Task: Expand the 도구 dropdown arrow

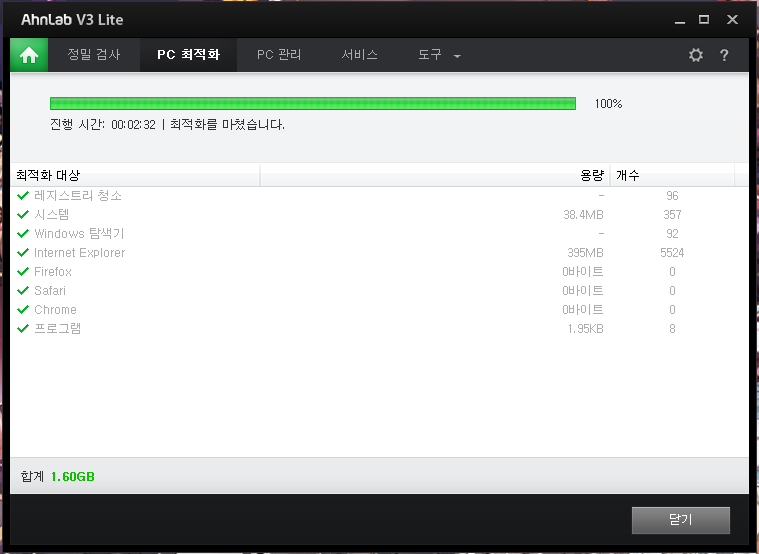Action: click(x=457, y=56)
